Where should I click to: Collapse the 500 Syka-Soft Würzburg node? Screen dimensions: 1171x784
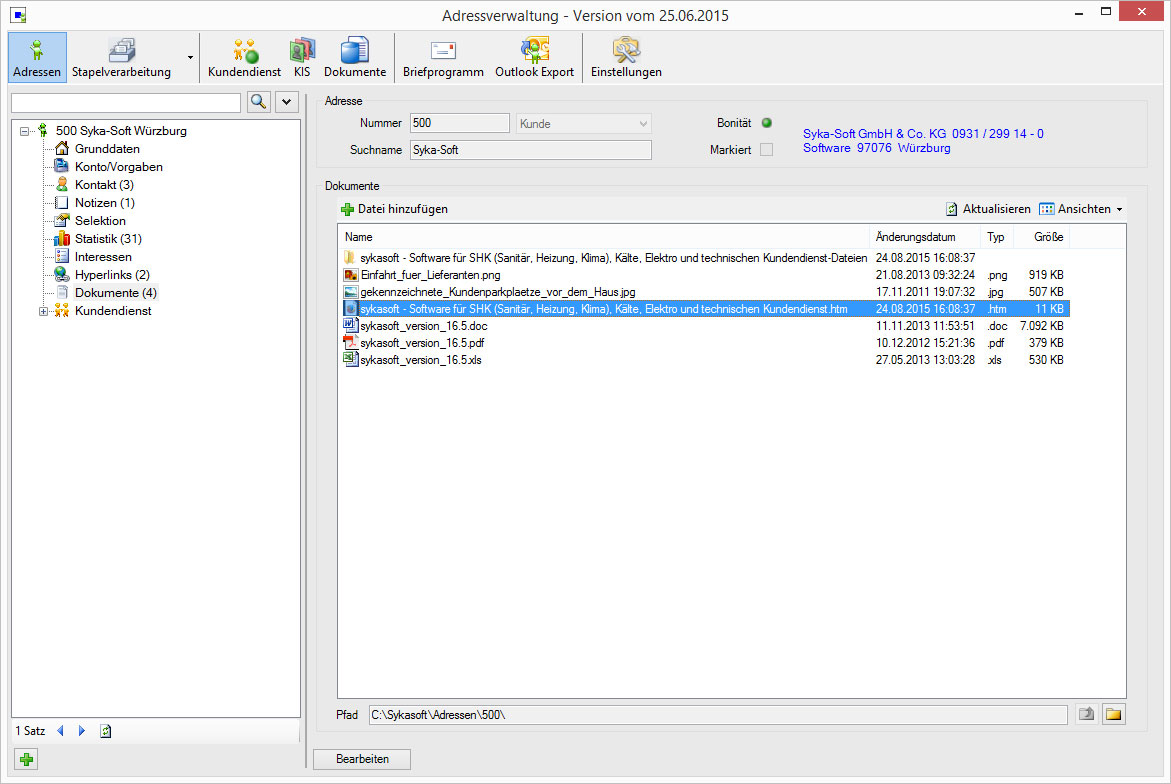click(25, 131)
